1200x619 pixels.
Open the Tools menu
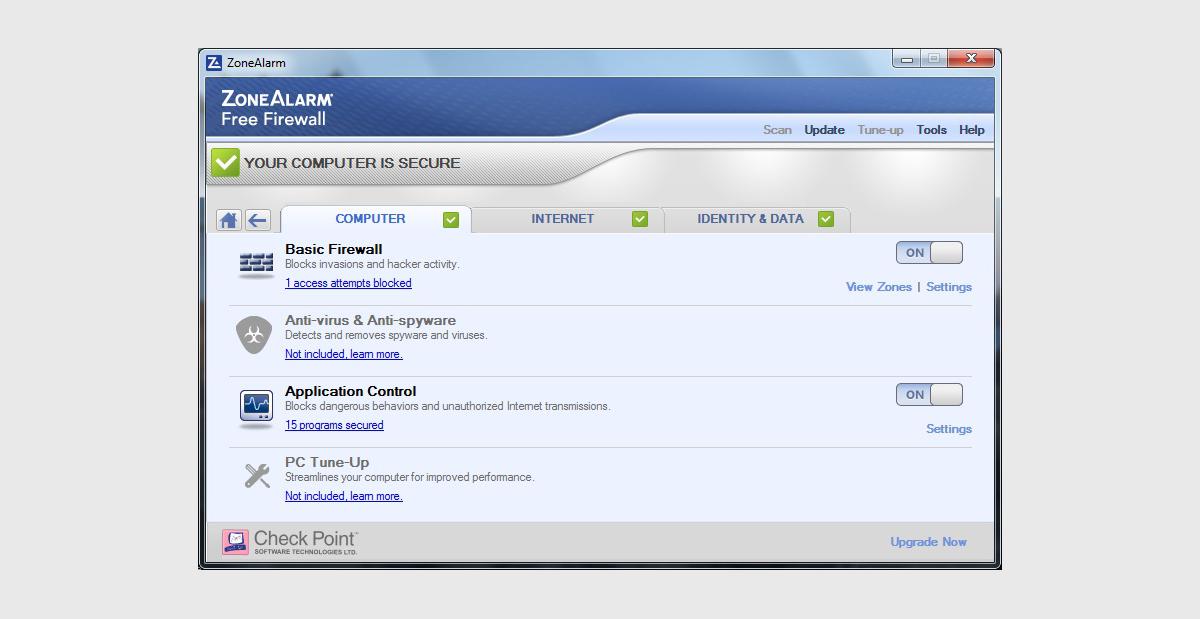(931, 130)
